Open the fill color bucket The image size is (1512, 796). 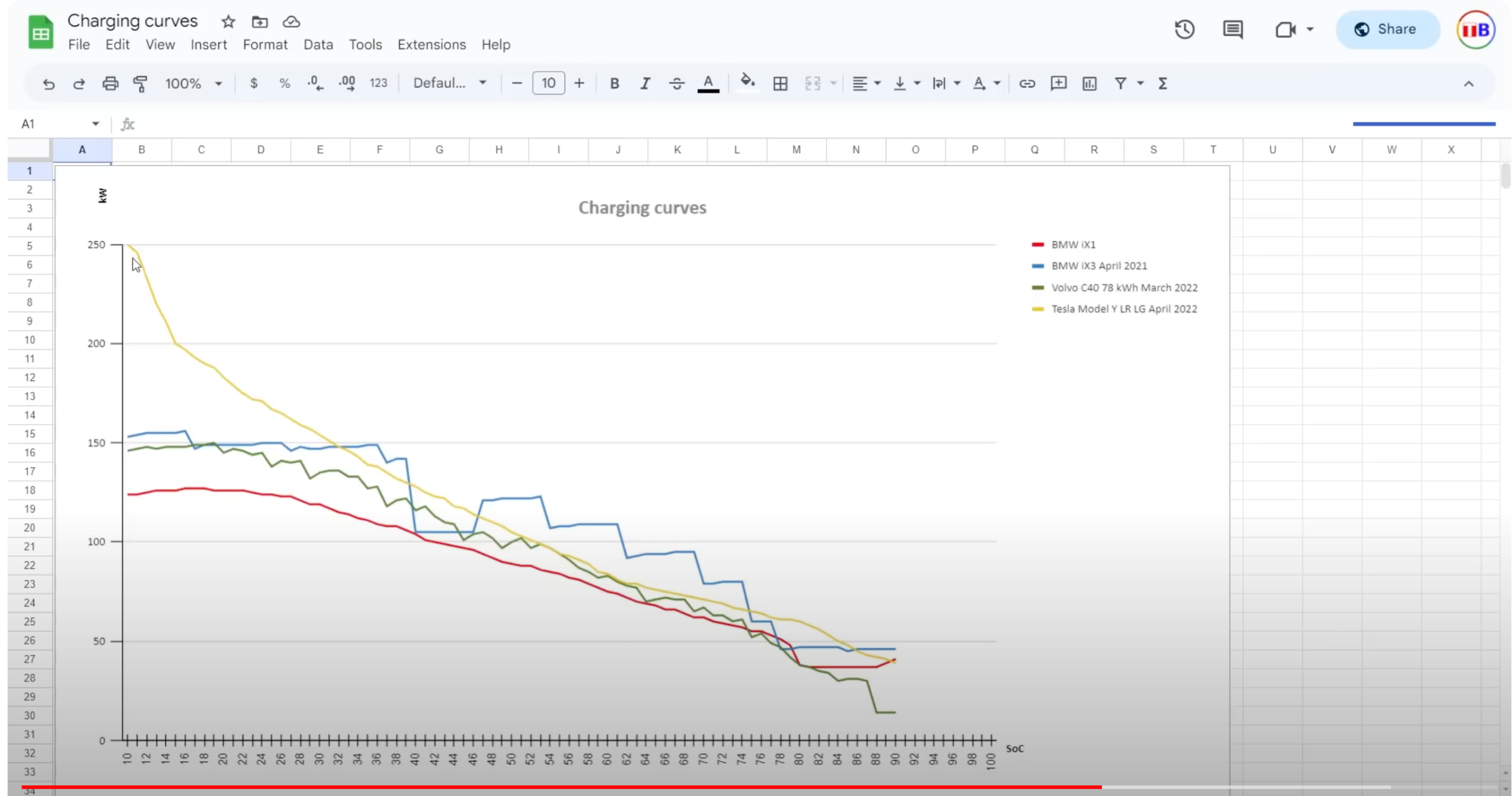(747, 82)
